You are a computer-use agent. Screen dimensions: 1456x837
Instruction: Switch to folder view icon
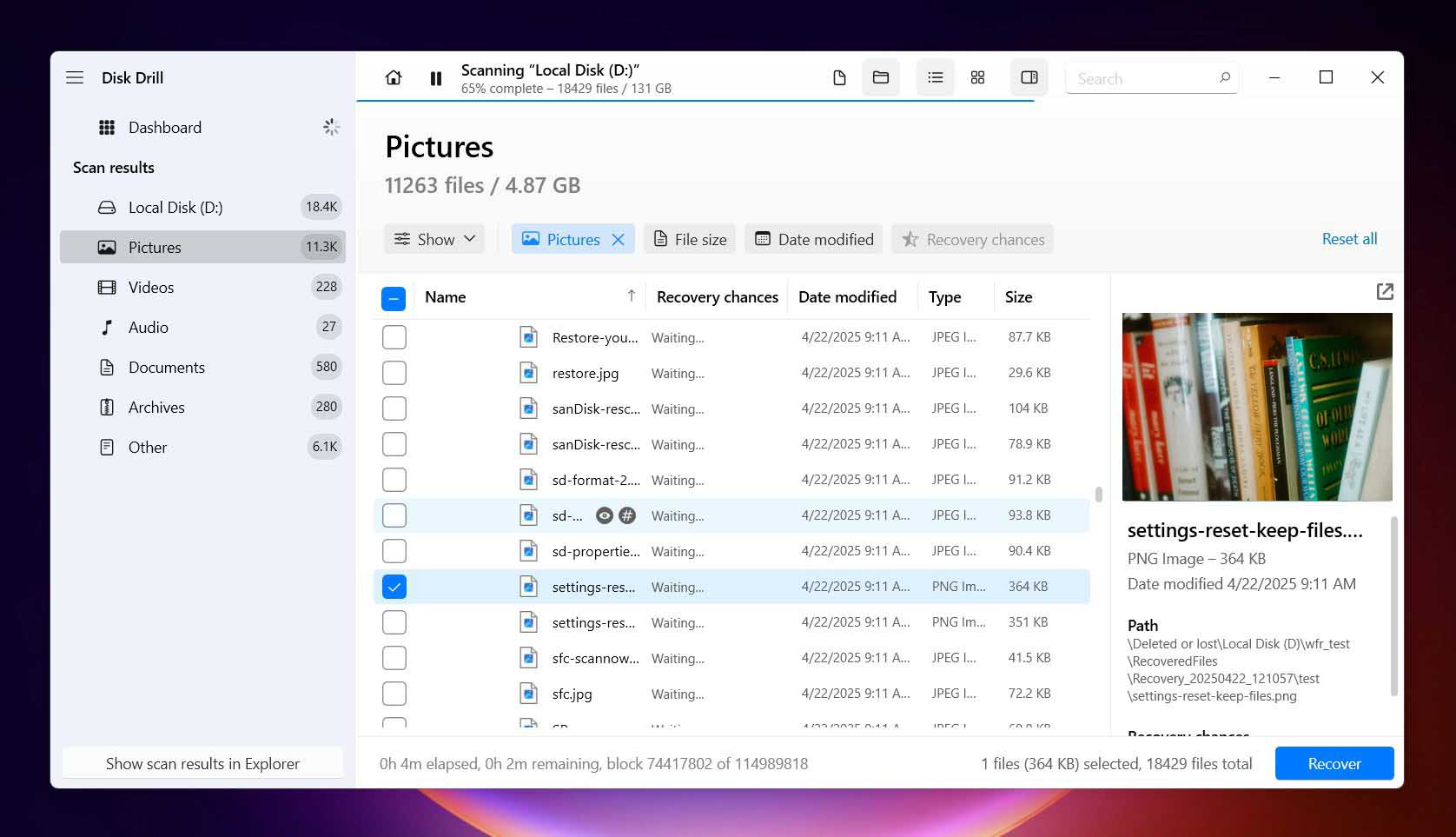tap(881, 78)
